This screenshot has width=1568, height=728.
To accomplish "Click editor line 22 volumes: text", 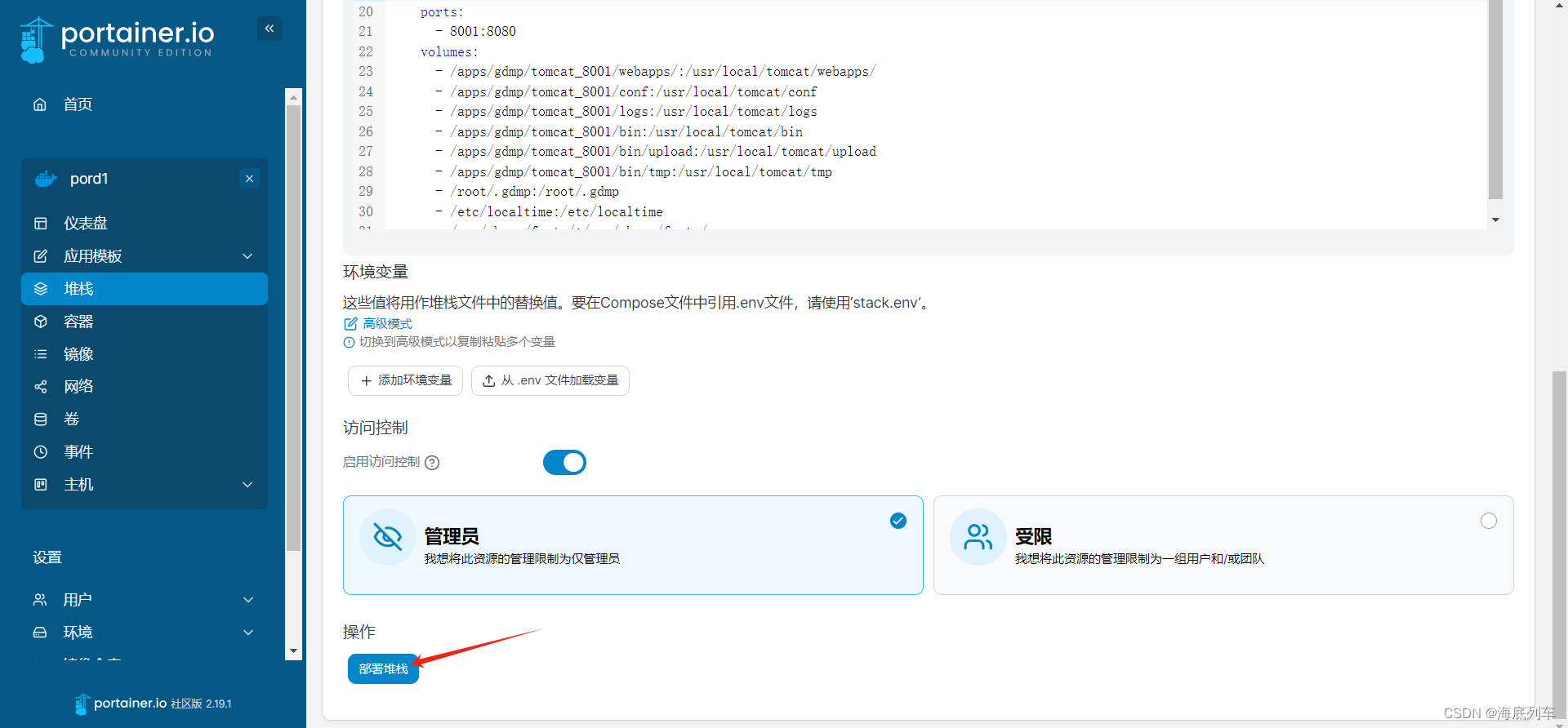I will click(x=449, y=52).
